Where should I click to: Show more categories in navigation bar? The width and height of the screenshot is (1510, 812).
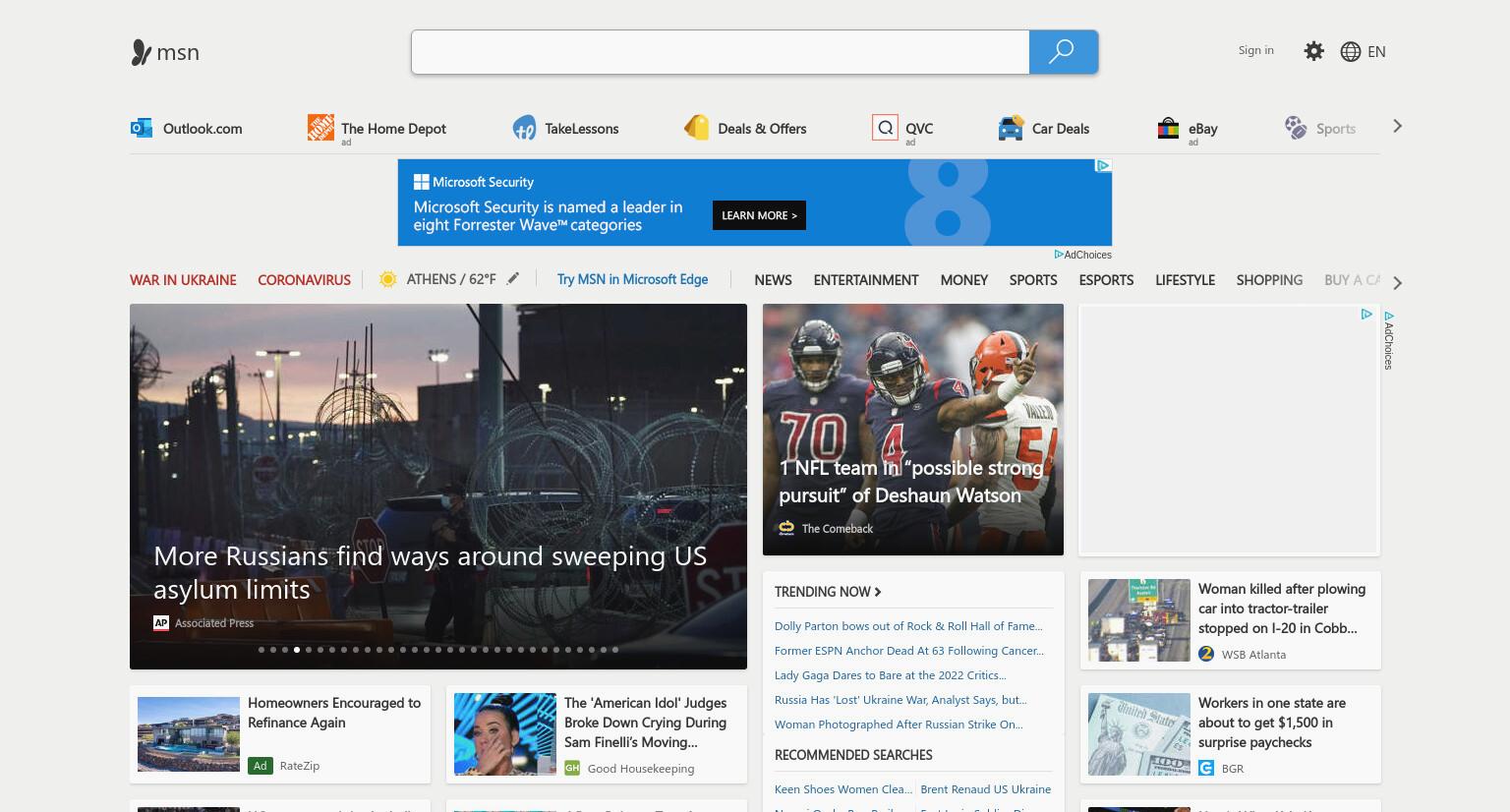pyautogui.click(x=1397, y=283)
